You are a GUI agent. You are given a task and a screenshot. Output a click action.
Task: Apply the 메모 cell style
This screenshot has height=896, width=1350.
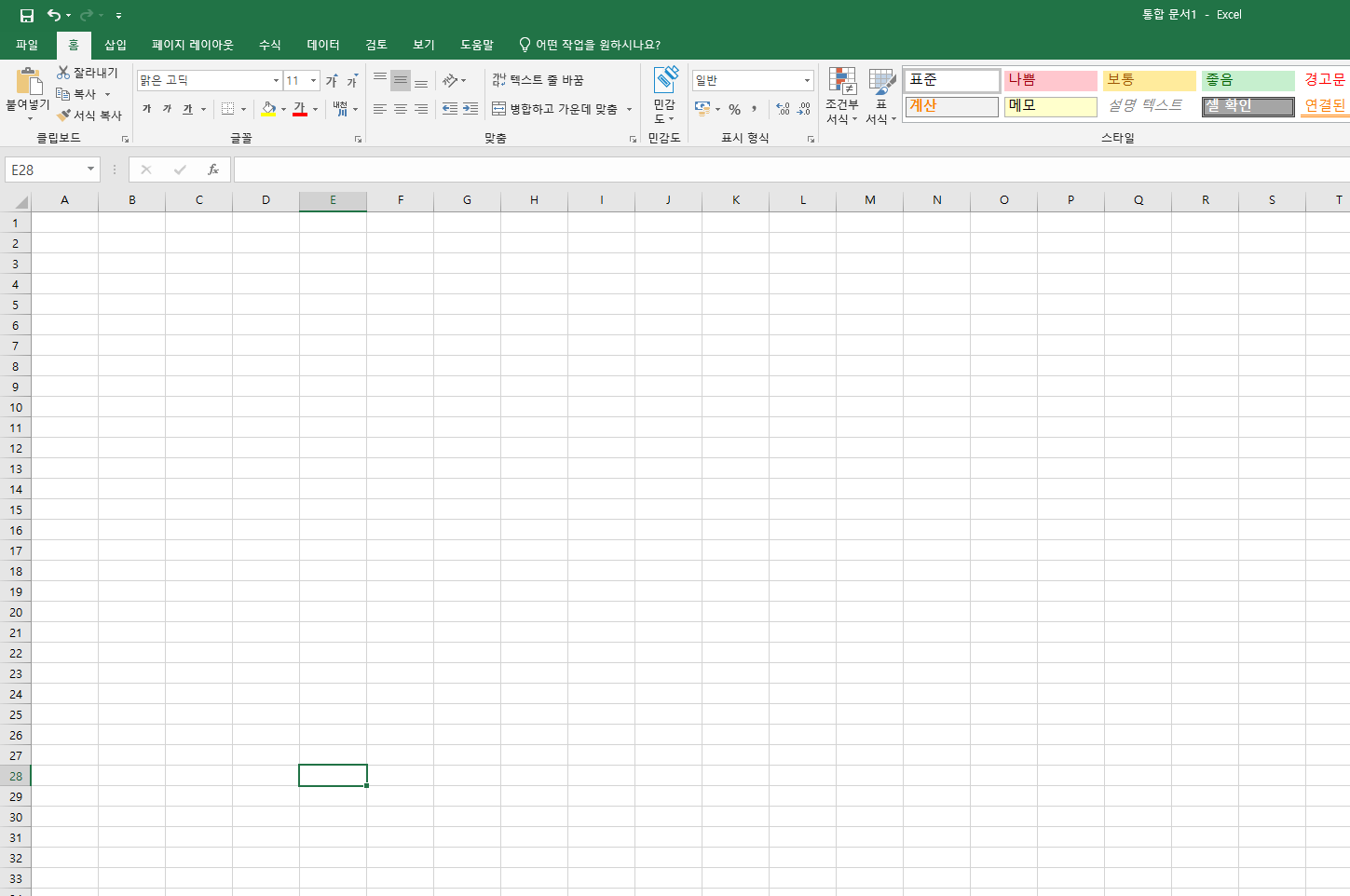[x=1050, y=106]
